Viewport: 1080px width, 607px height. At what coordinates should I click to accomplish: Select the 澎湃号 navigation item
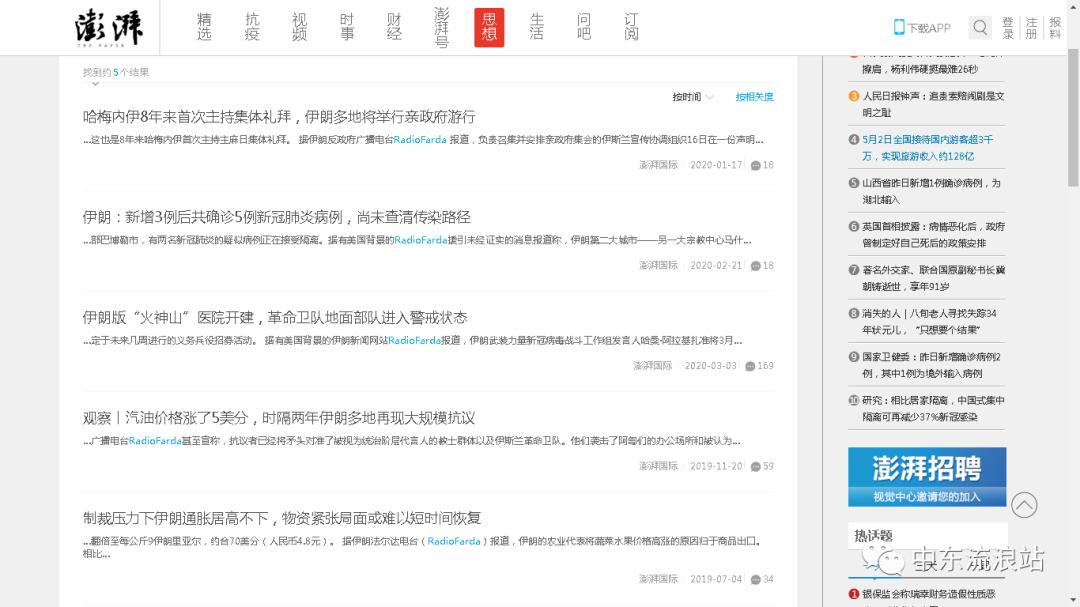click(442, 27)
